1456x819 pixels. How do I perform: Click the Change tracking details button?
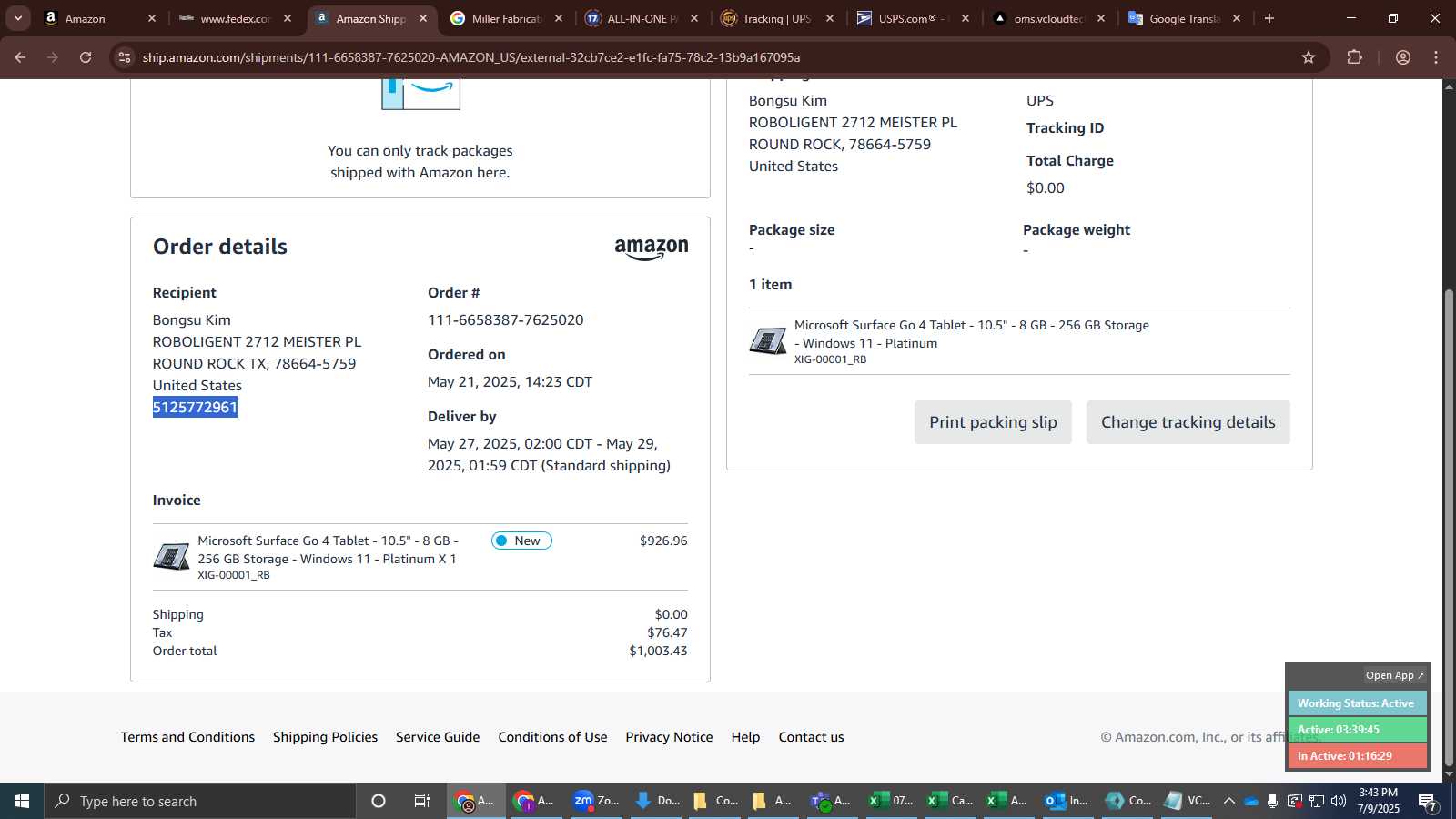(1188, 422)
